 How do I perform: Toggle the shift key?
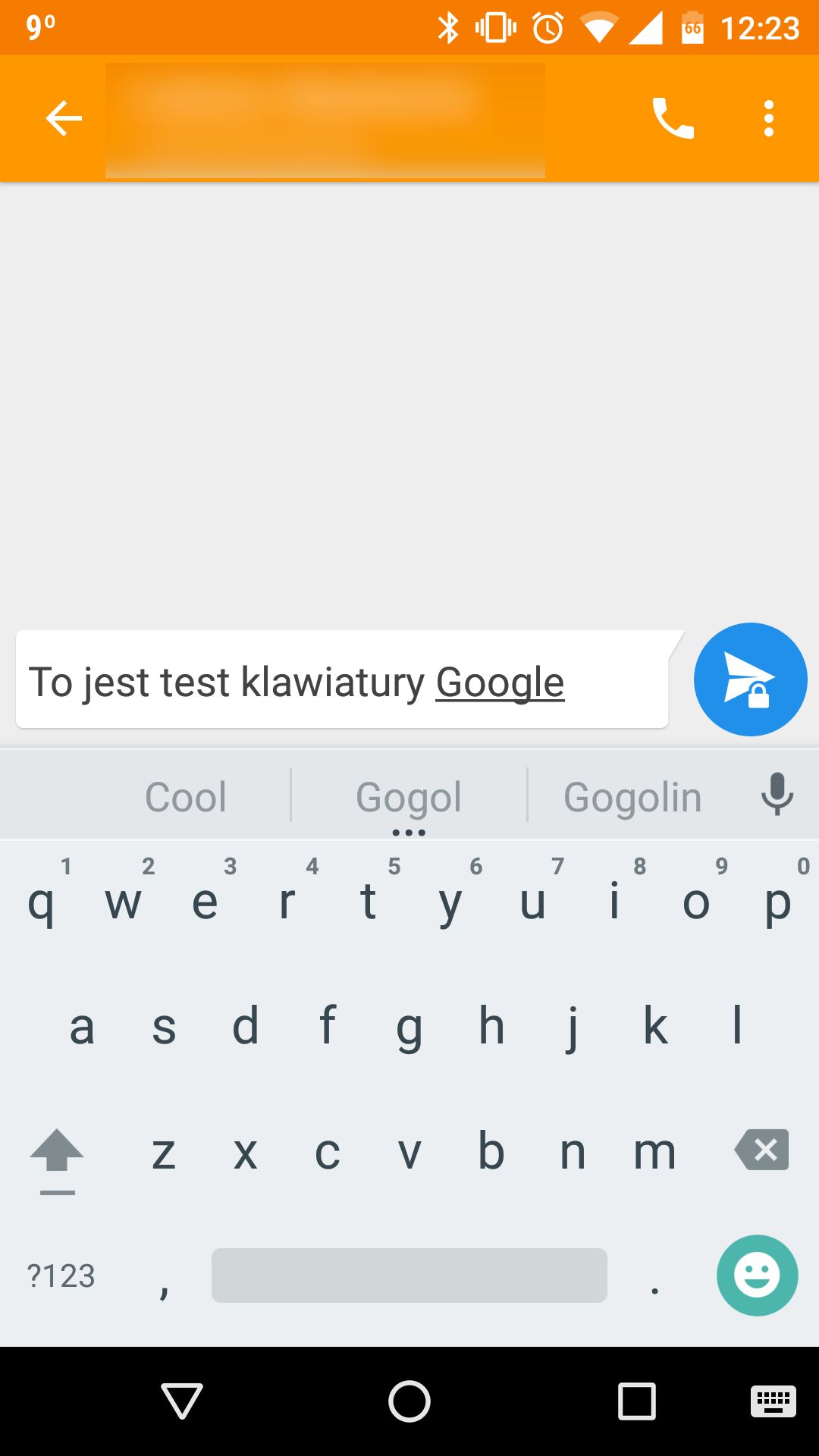57,1159
